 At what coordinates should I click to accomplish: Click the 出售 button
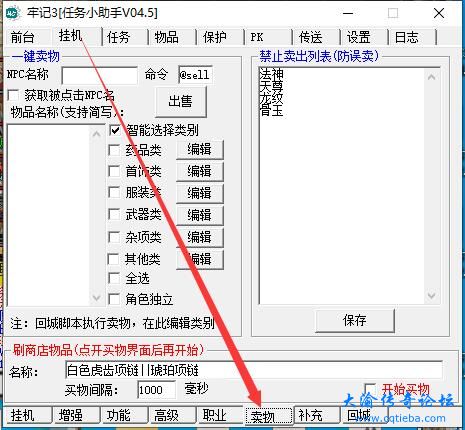coord(181,101)
